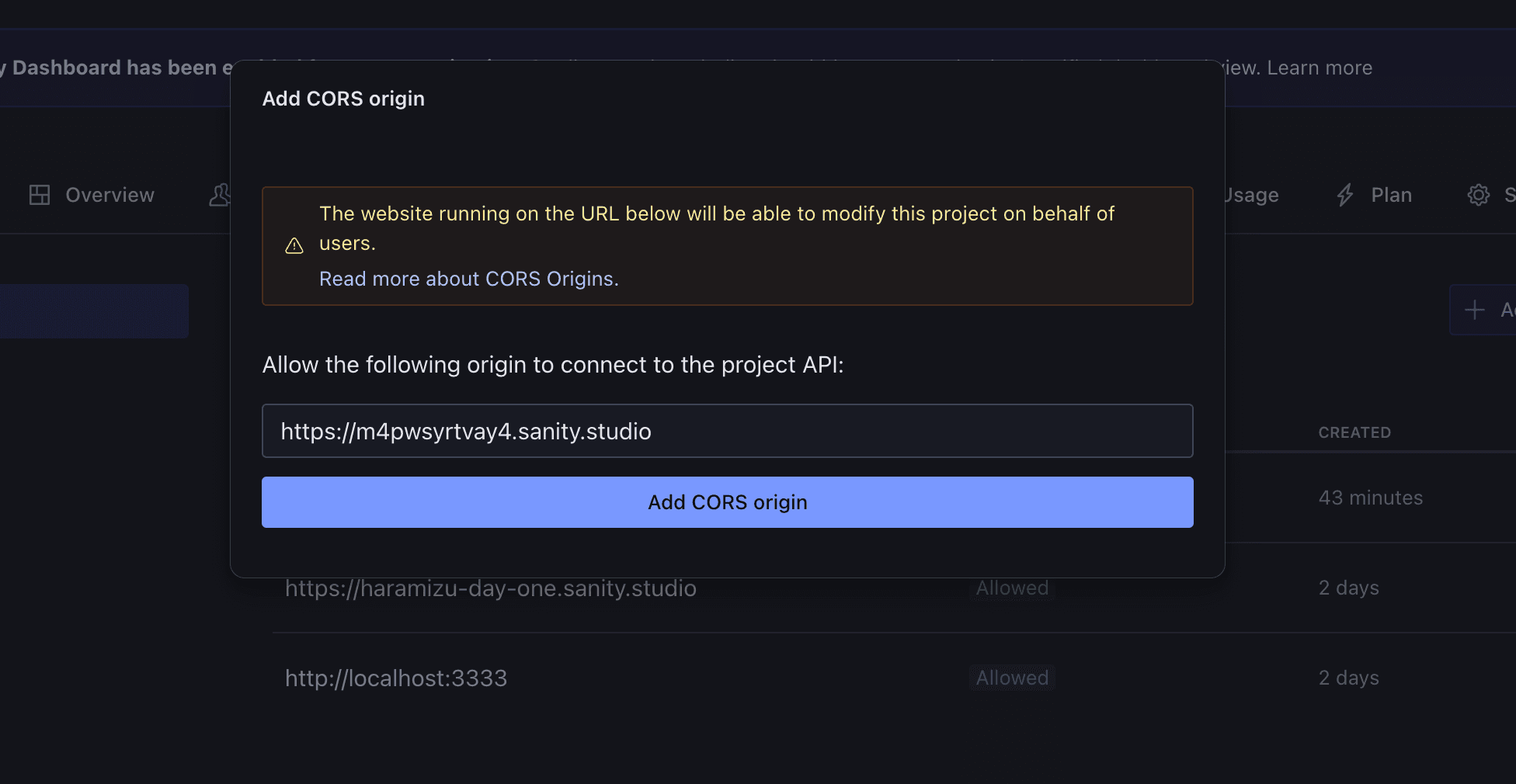
Task: Follow the Learn more link in banner
Action: click(x=1320, y=68)
